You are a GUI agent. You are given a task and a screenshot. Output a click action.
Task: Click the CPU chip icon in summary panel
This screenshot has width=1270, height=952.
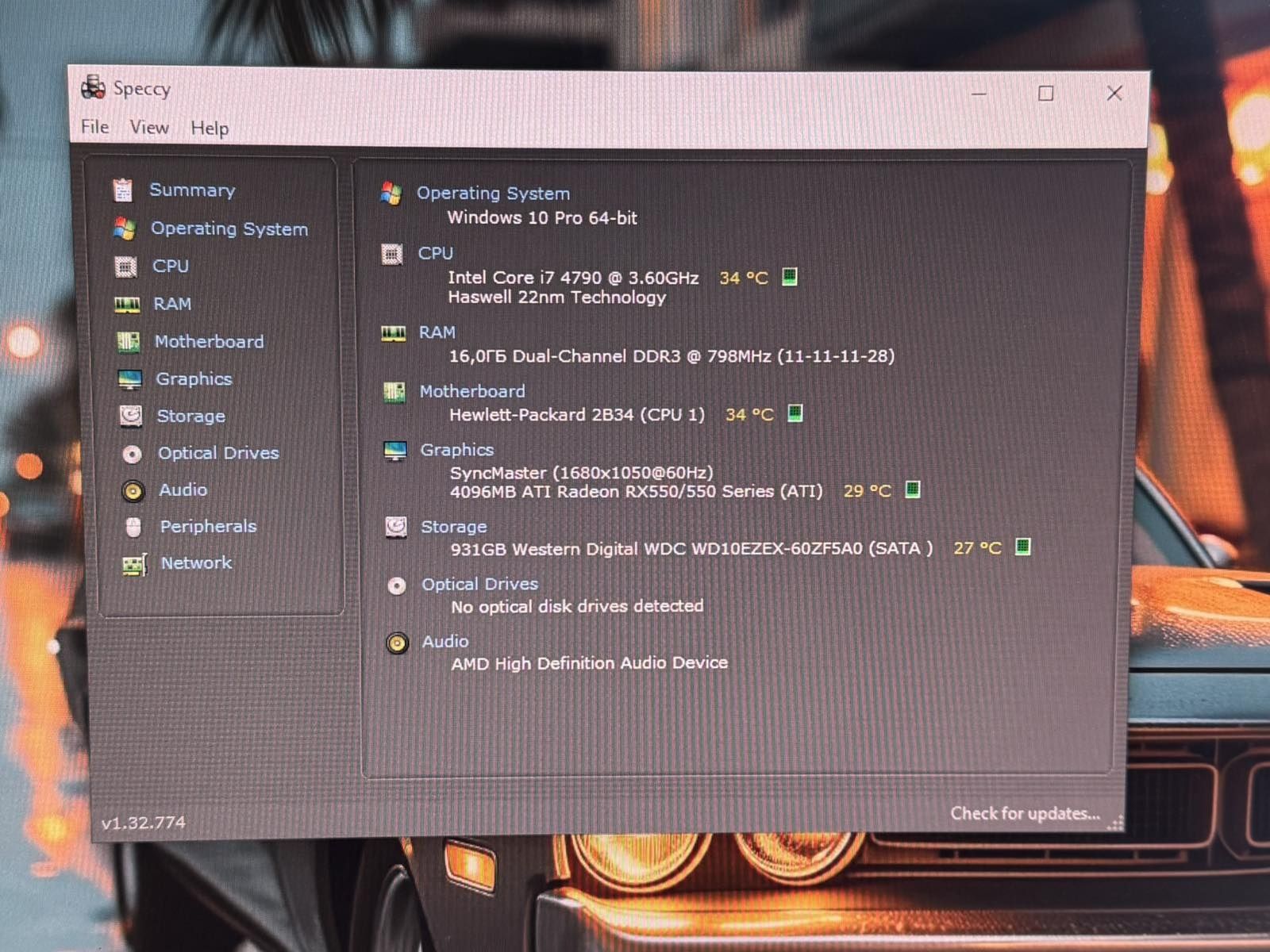coord(392,254)
